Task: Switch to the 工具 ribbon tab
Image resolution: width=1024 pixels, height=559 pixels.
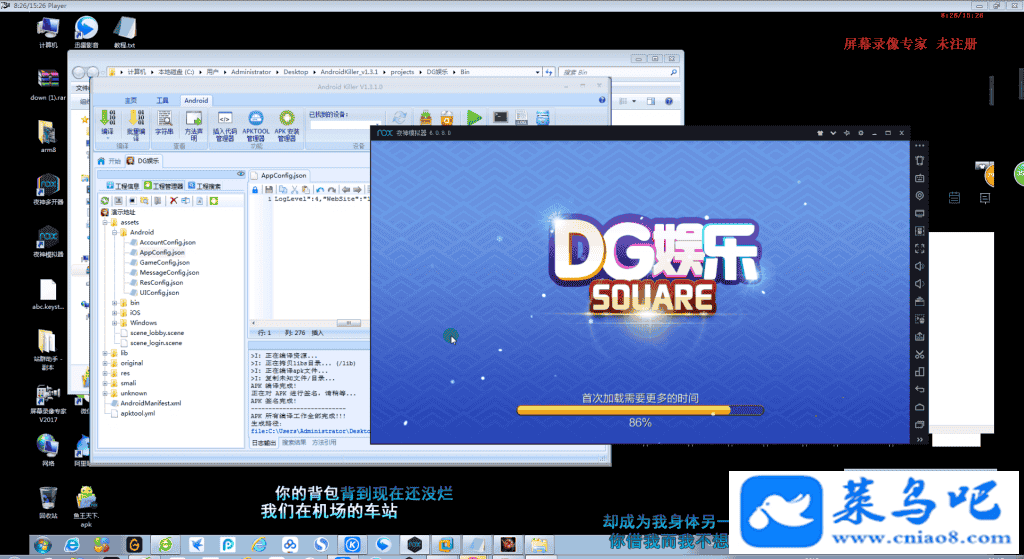Action: click(162, 101)
